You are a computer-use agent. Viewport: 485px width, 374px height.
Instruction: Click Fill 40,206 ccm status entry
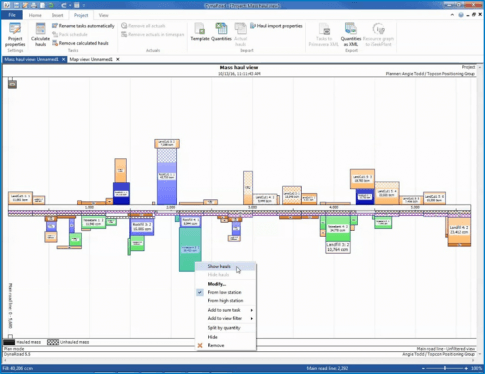tap(18, 368)
